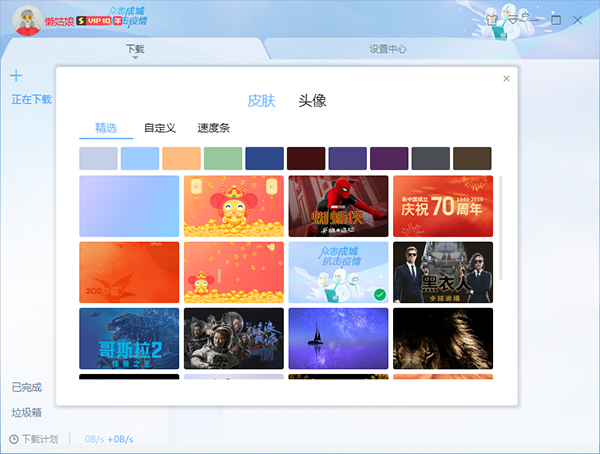Show the 已完成 list
The width and height of the screenshot is (600, 454).
click(x=27, y=387)
